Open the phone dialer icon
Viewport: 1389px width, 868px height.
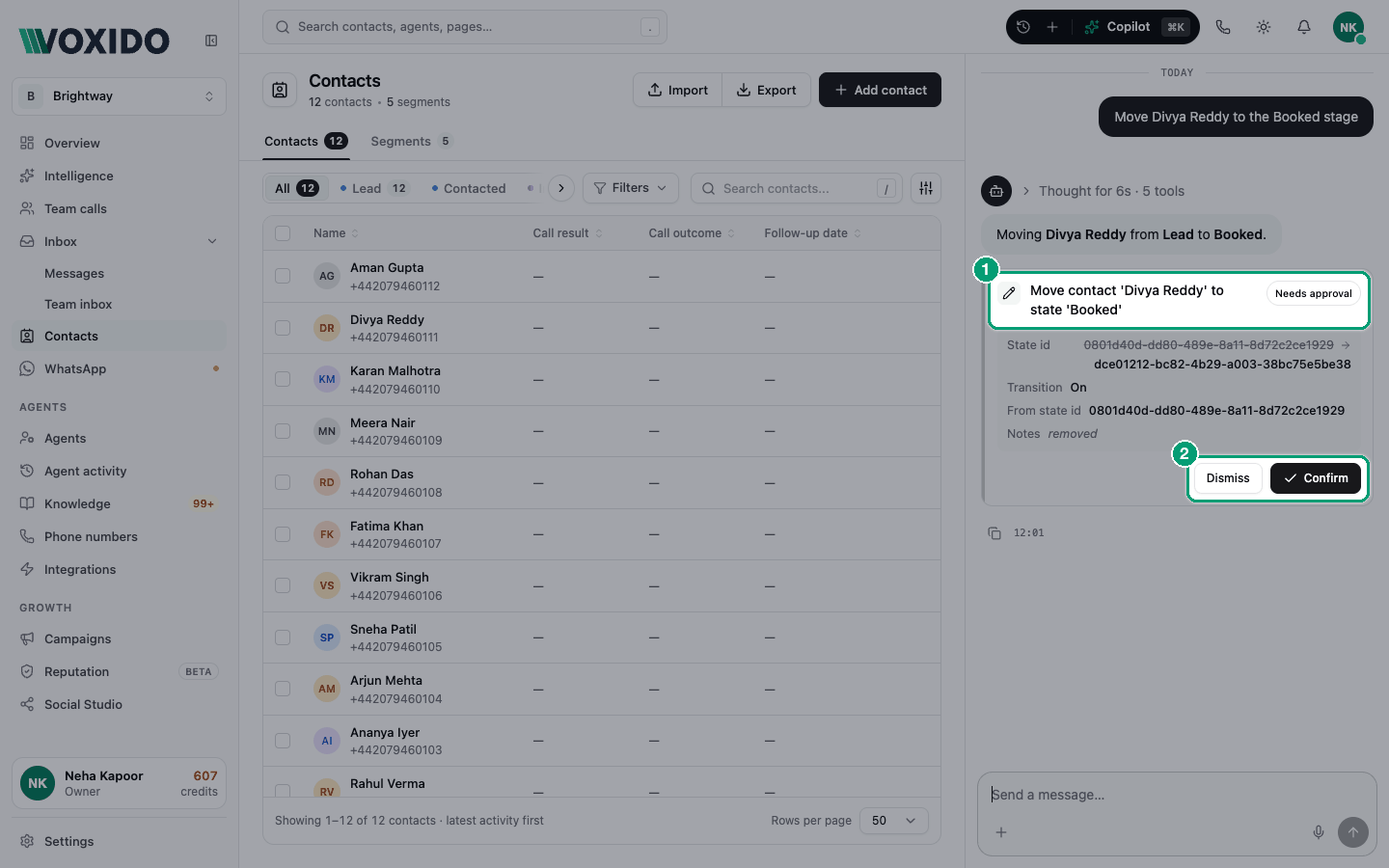point(1223,27)
